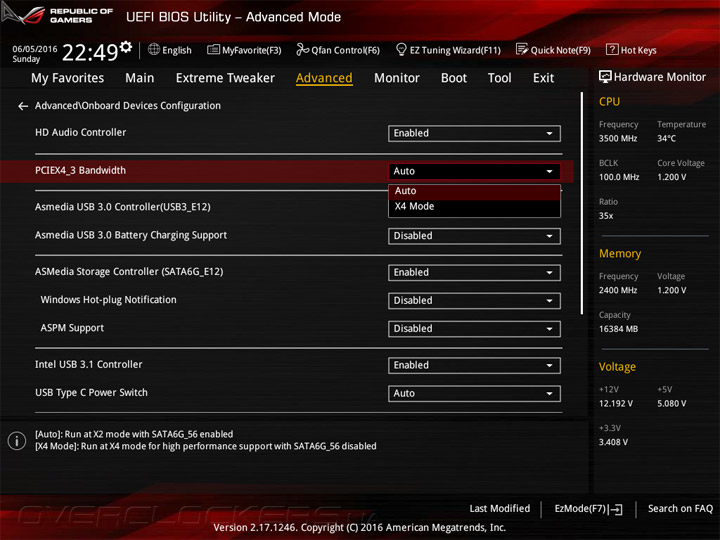Click the Ratio value 35x
Image resolution: width=720 pixels, height=540 pixels.
(x=606, y=216)
